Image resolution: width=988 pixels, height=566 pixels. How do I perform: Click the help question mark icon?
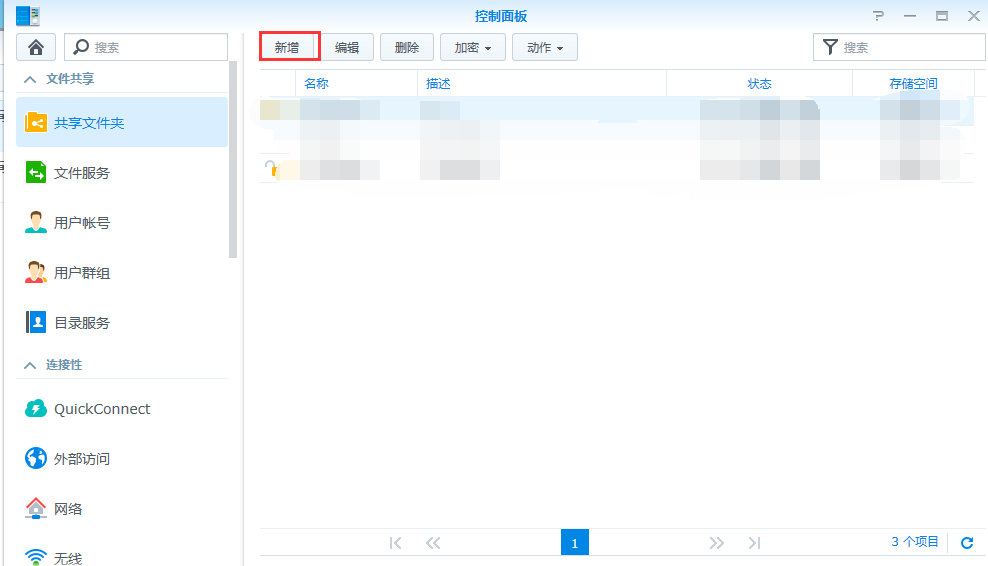coord(878,16)
